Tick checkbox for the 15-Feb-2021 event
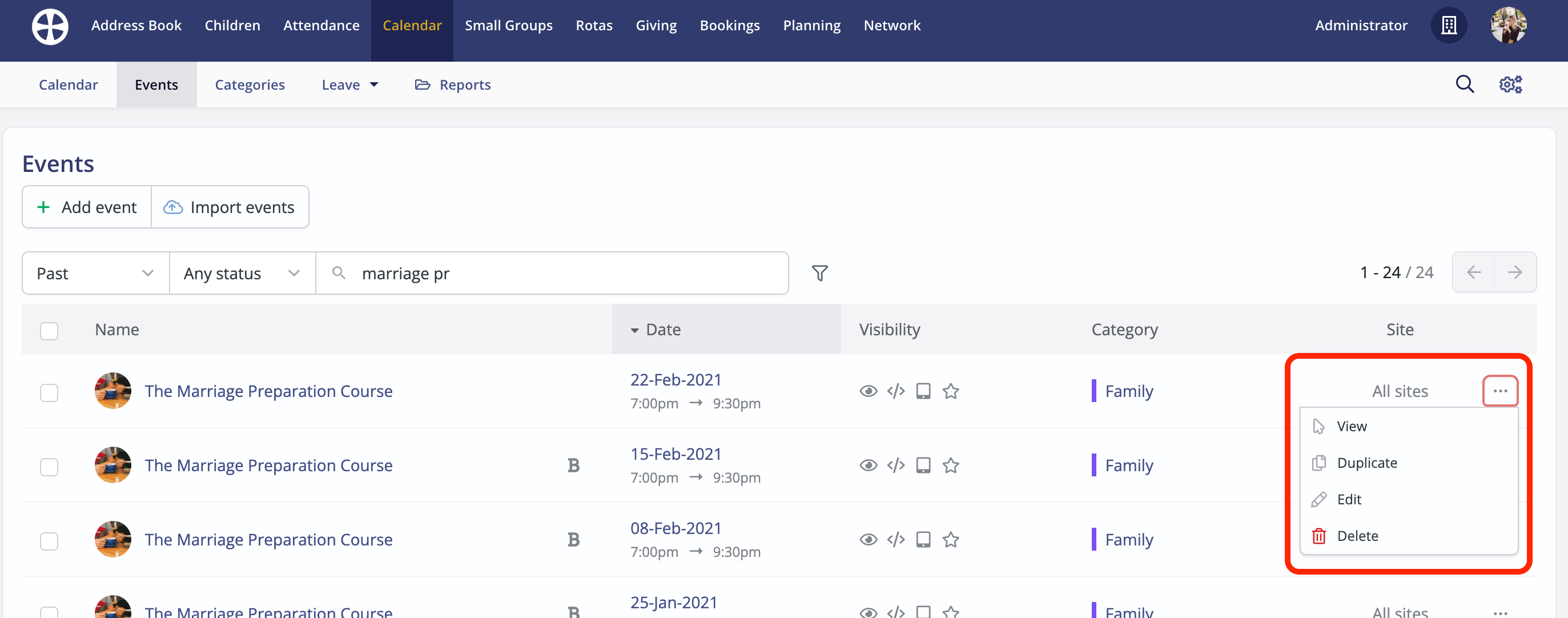The width and height of the screenshot is (1568, 618). pos(49,467)
